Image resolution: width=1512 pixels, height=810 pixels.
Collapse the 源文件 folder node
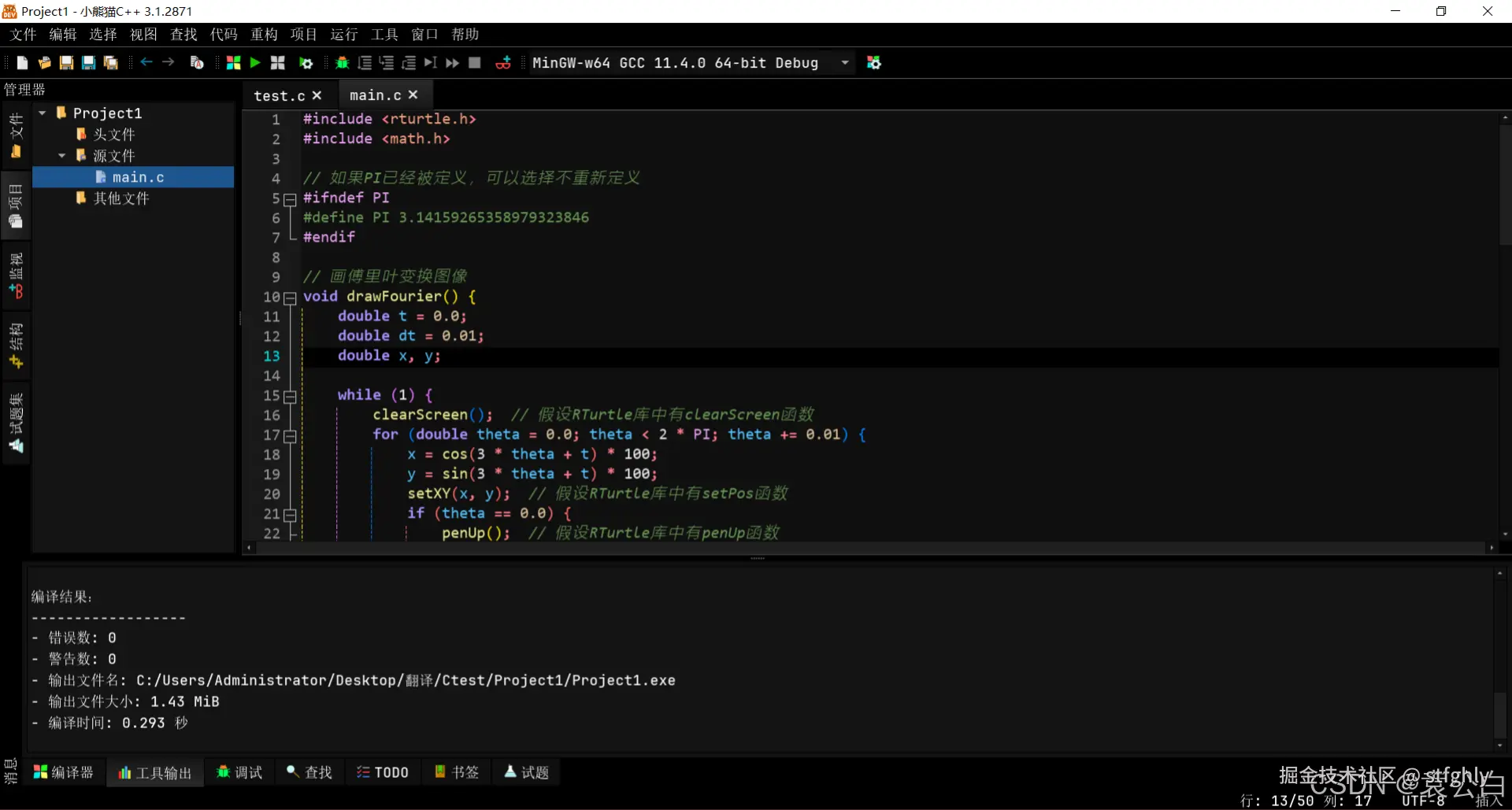61,156
